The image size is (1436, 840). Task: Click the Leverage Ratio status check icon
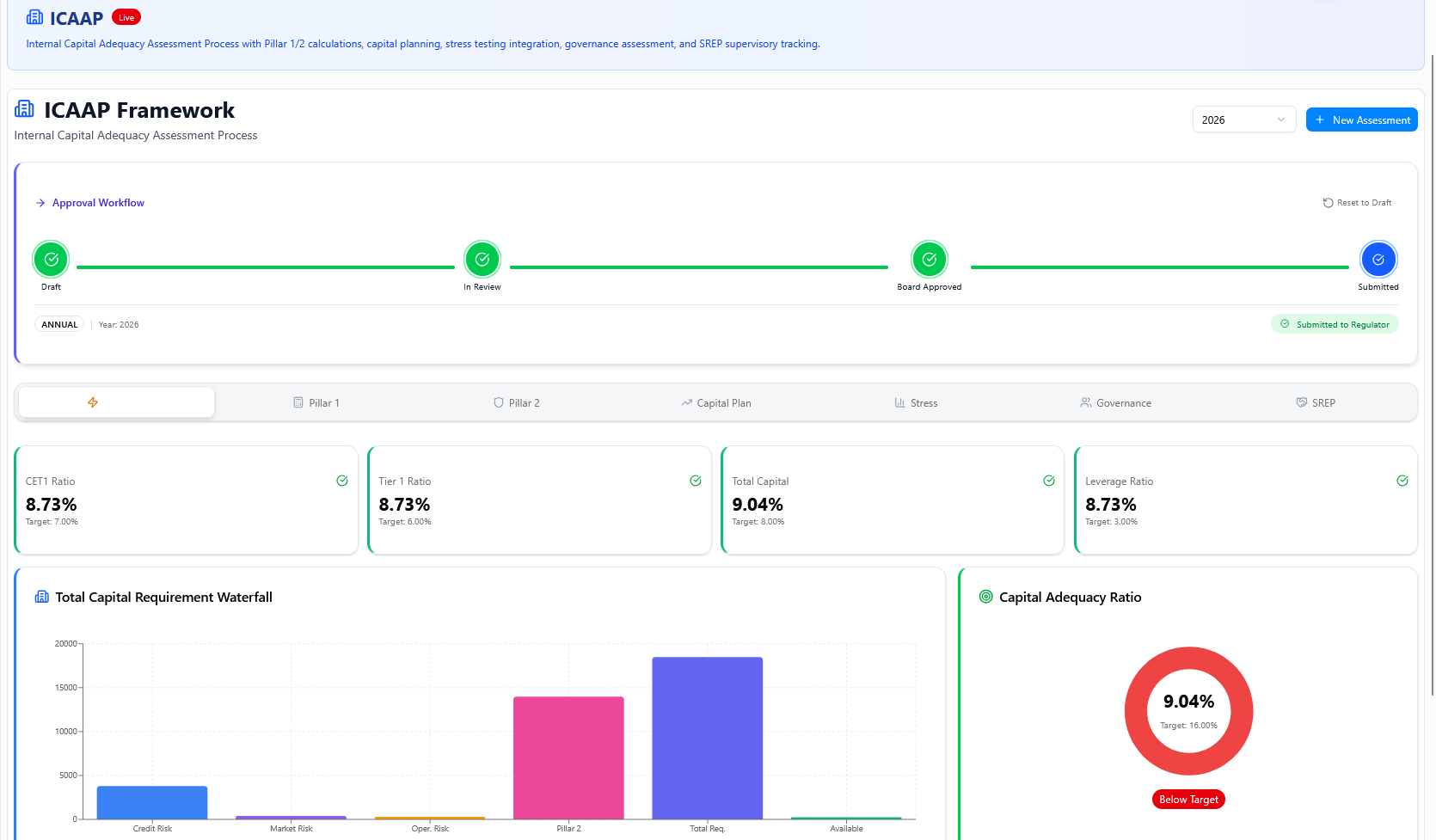pos(1402,481)
